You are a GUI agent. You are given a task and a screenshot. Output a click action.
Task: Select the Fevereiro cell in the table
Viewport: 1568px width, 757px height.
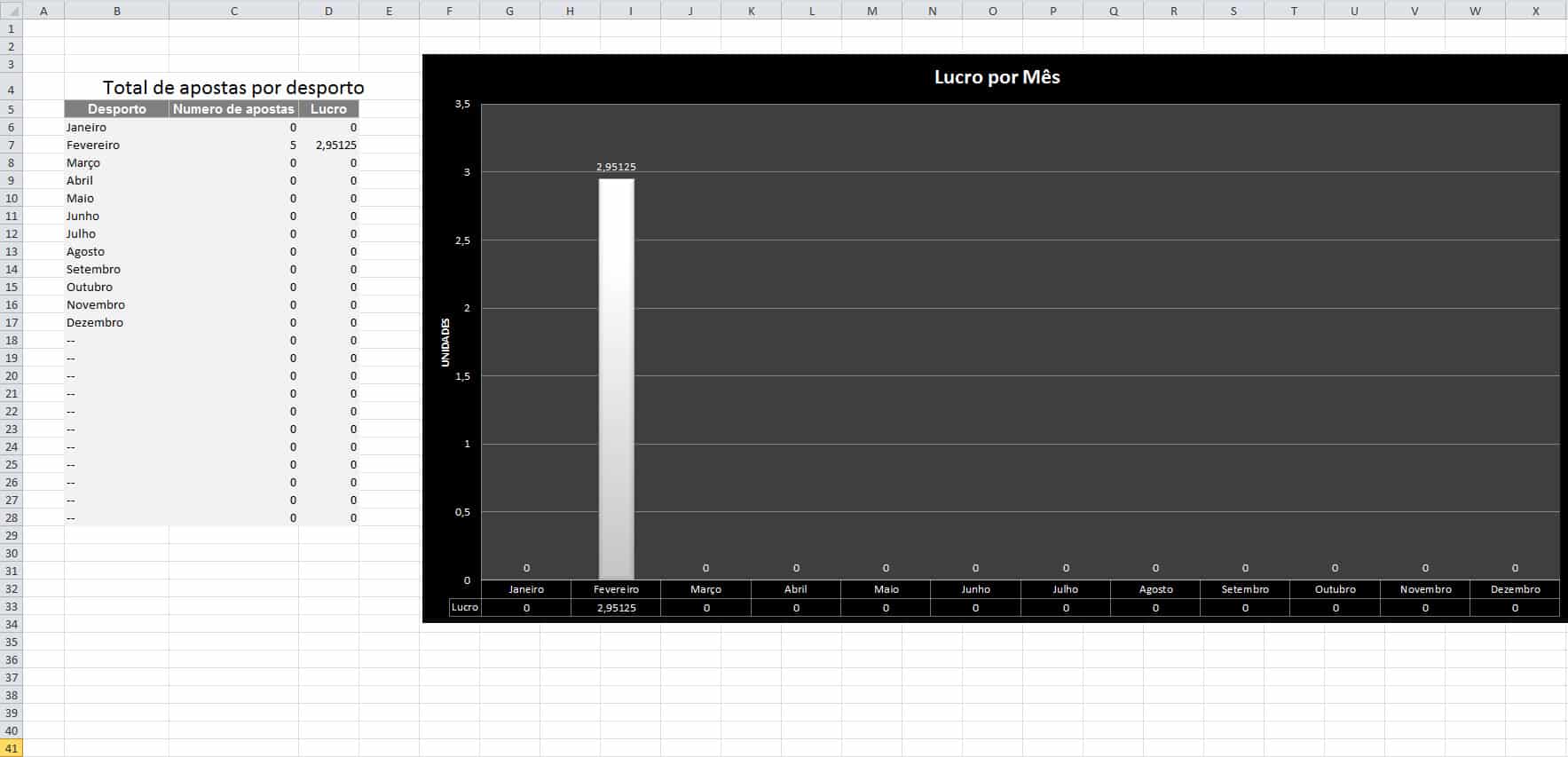click(93, 145)
